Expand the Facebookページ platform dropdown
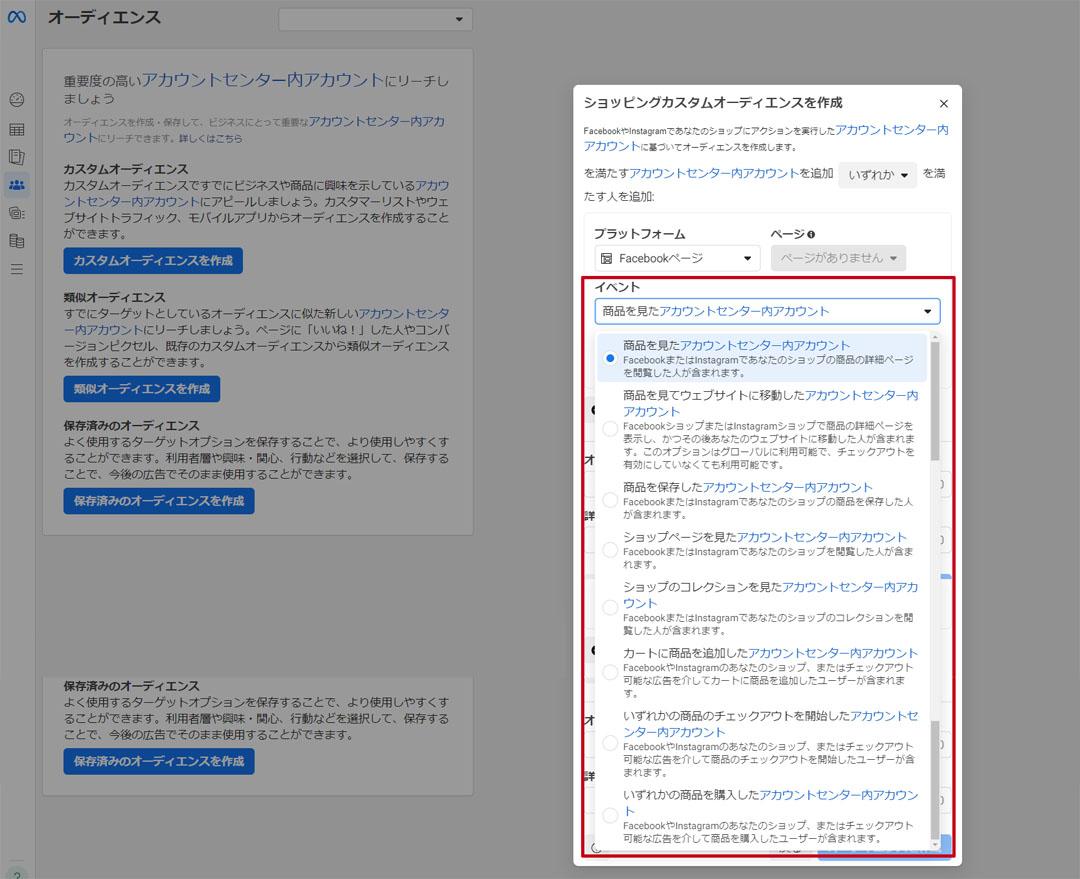The height and width of the screenshot is (879, 1080). tap(676, 258)
